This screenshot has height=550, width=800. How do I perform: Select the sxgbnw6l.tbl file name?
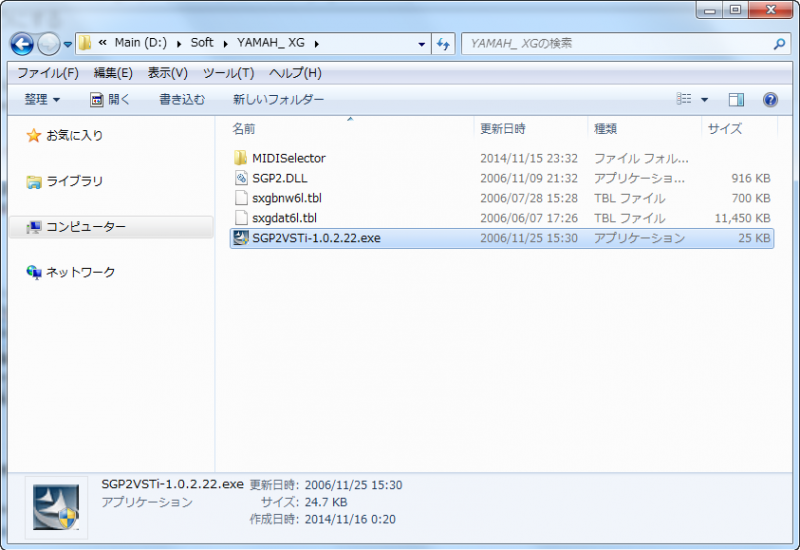point(287,198)
